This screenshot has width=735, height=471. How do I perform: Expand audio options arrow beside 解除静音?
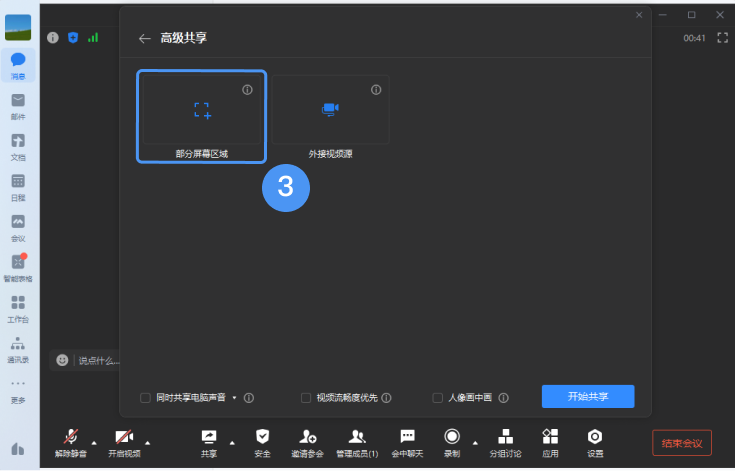point(94,443)
